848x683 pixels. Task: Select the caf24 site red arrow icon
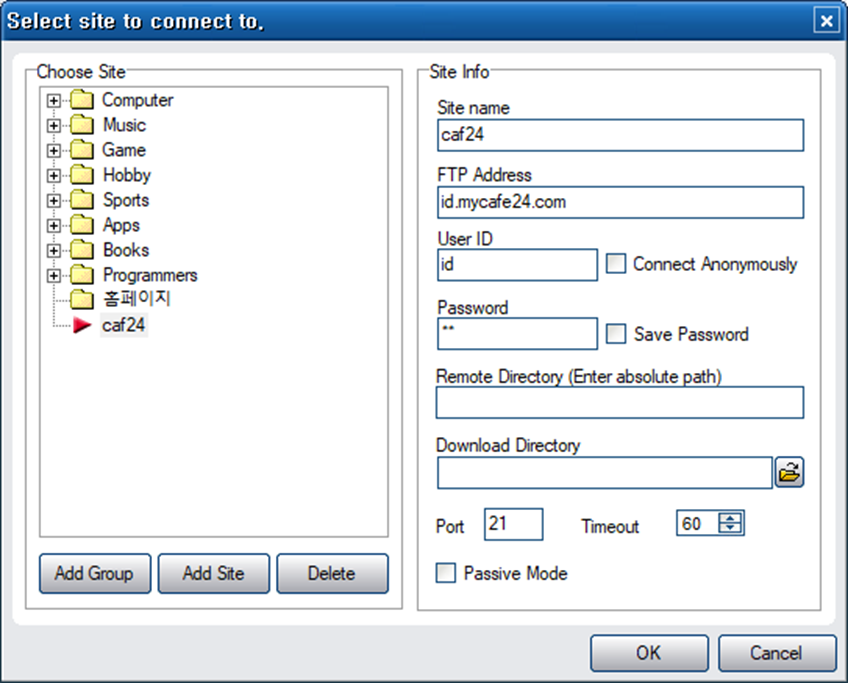point(82,325)
